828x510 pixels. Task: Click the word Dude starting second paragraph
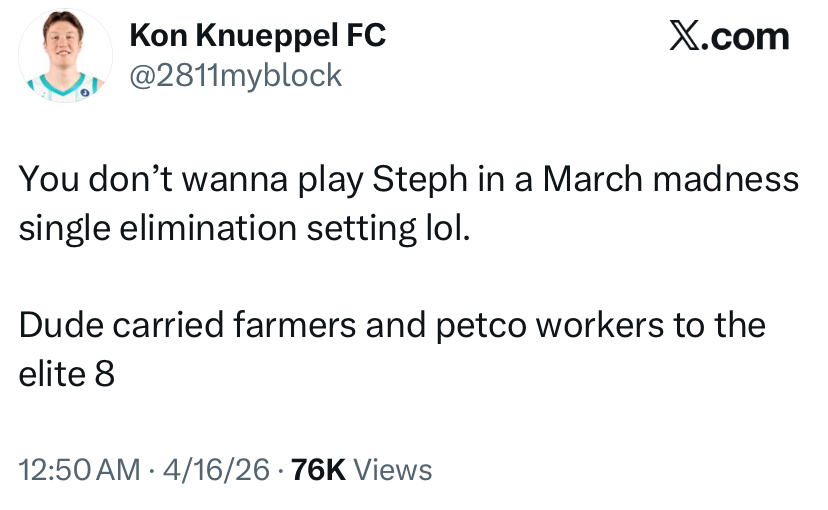(61, 325)
